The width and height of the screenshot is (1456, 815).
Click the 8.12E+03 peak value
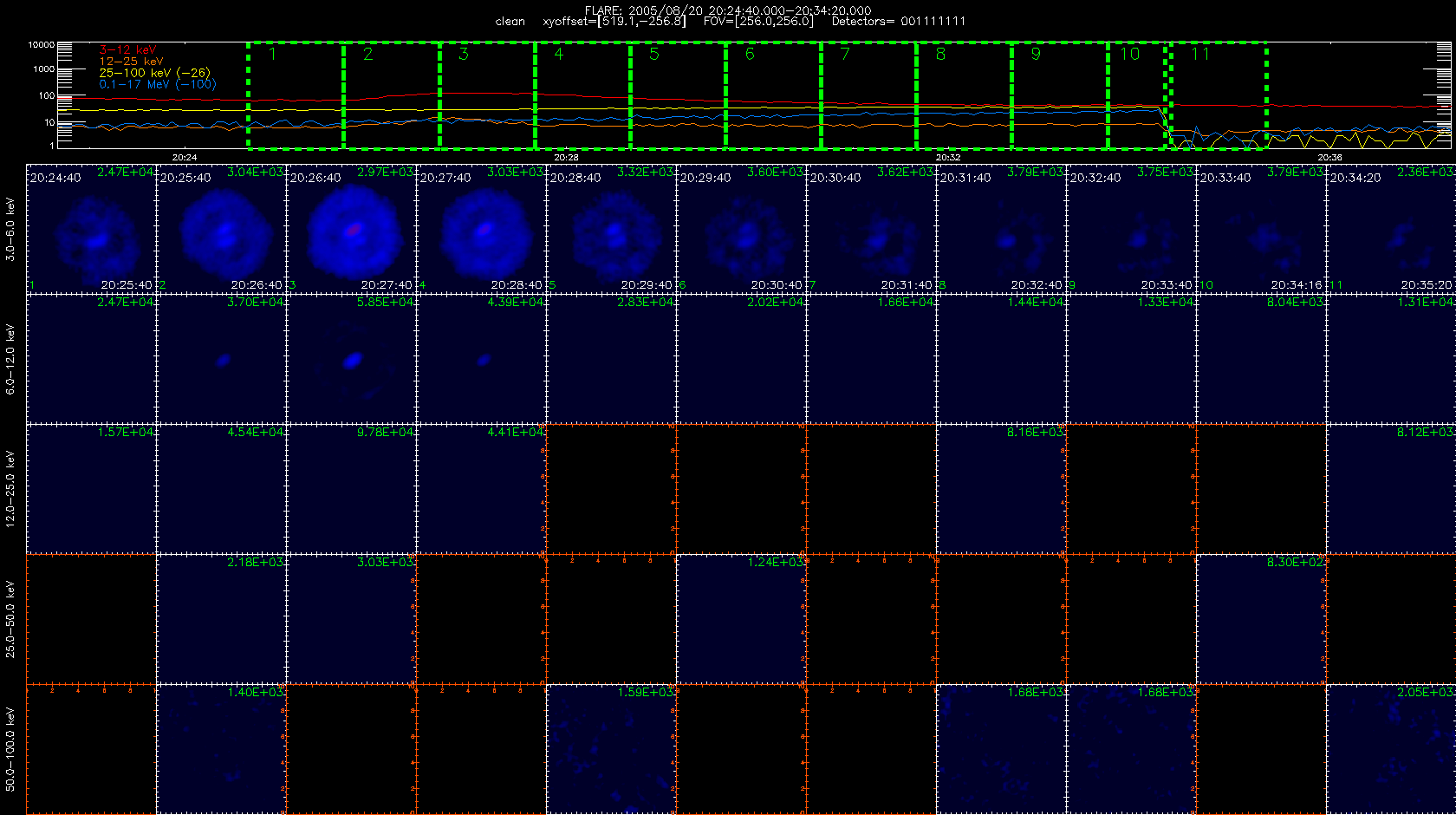1426,432
